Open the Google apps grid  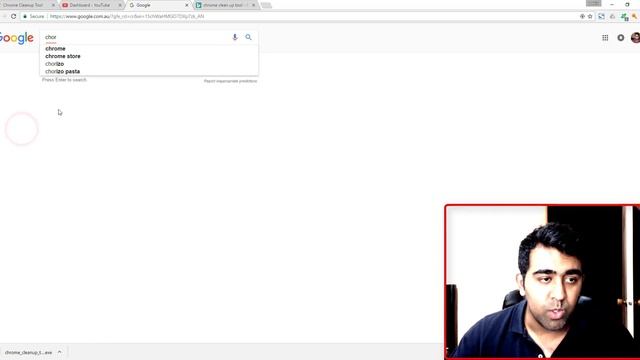tap(605, 38)
